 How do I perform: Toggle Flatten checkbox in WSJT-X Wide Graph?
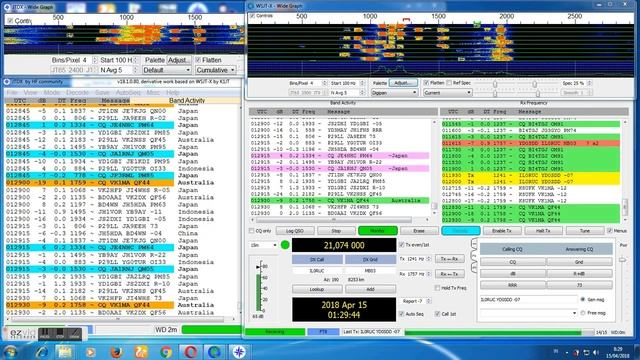426,83
